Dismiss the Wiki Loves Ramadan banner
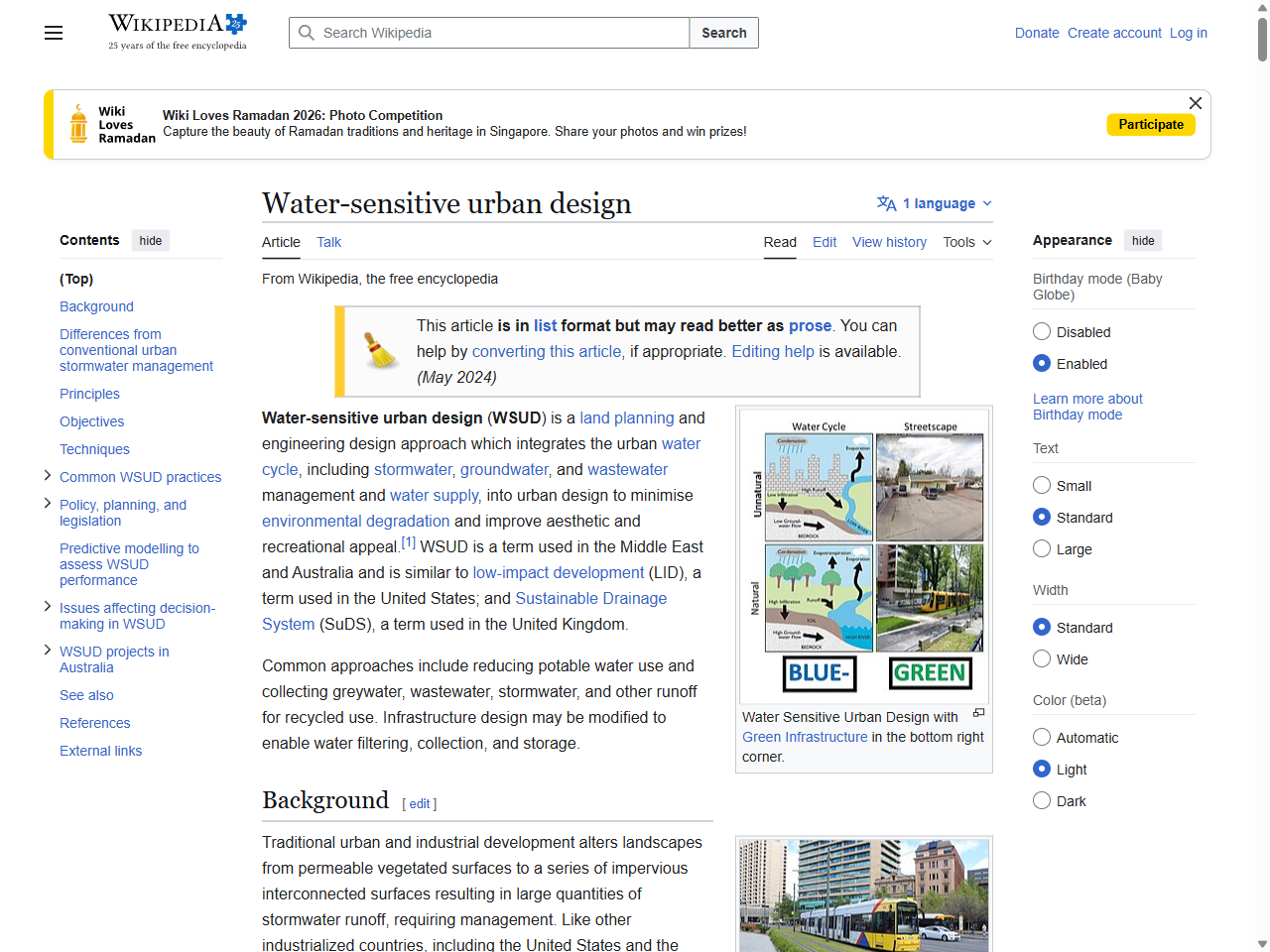 click(1195, 103)
